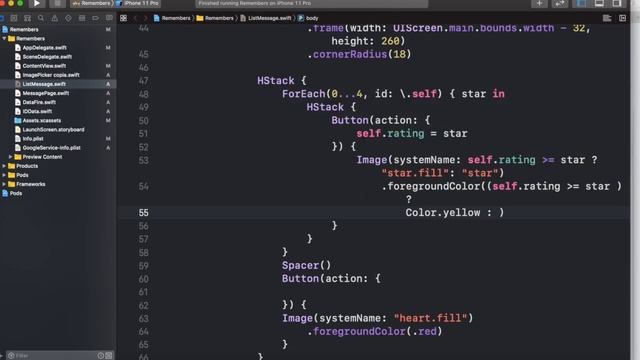Click the activity status bar message
The width and height of the screenshot is (640, 360).
(x=312, y=3)
